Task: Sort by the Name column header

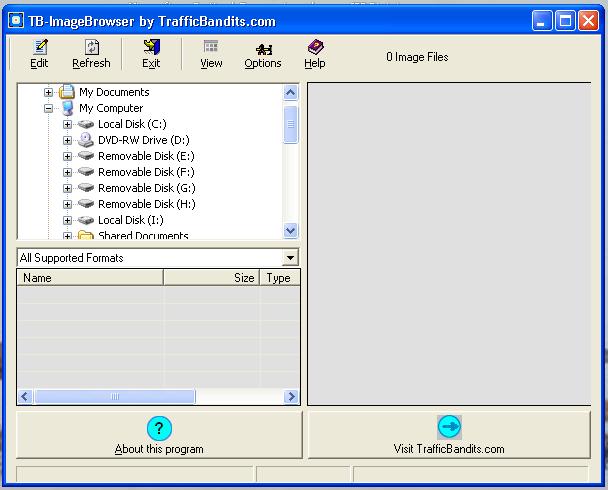Action: click(x=90, y=278)
